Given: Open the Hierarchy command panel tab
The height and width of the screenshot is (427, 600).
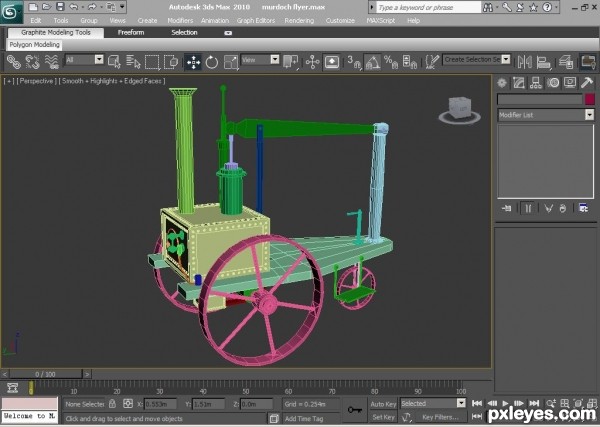Looking at the screenshot, I should click(536, 83).
